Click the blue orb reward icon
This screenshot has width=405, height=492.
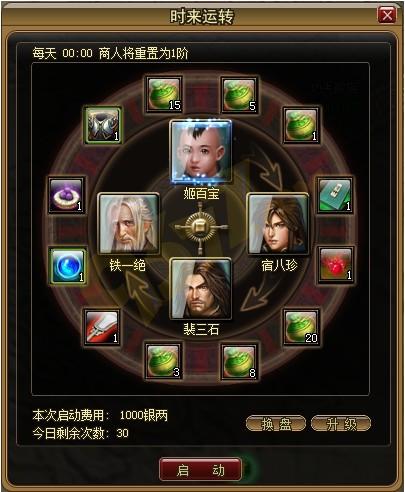pos(68,266)
